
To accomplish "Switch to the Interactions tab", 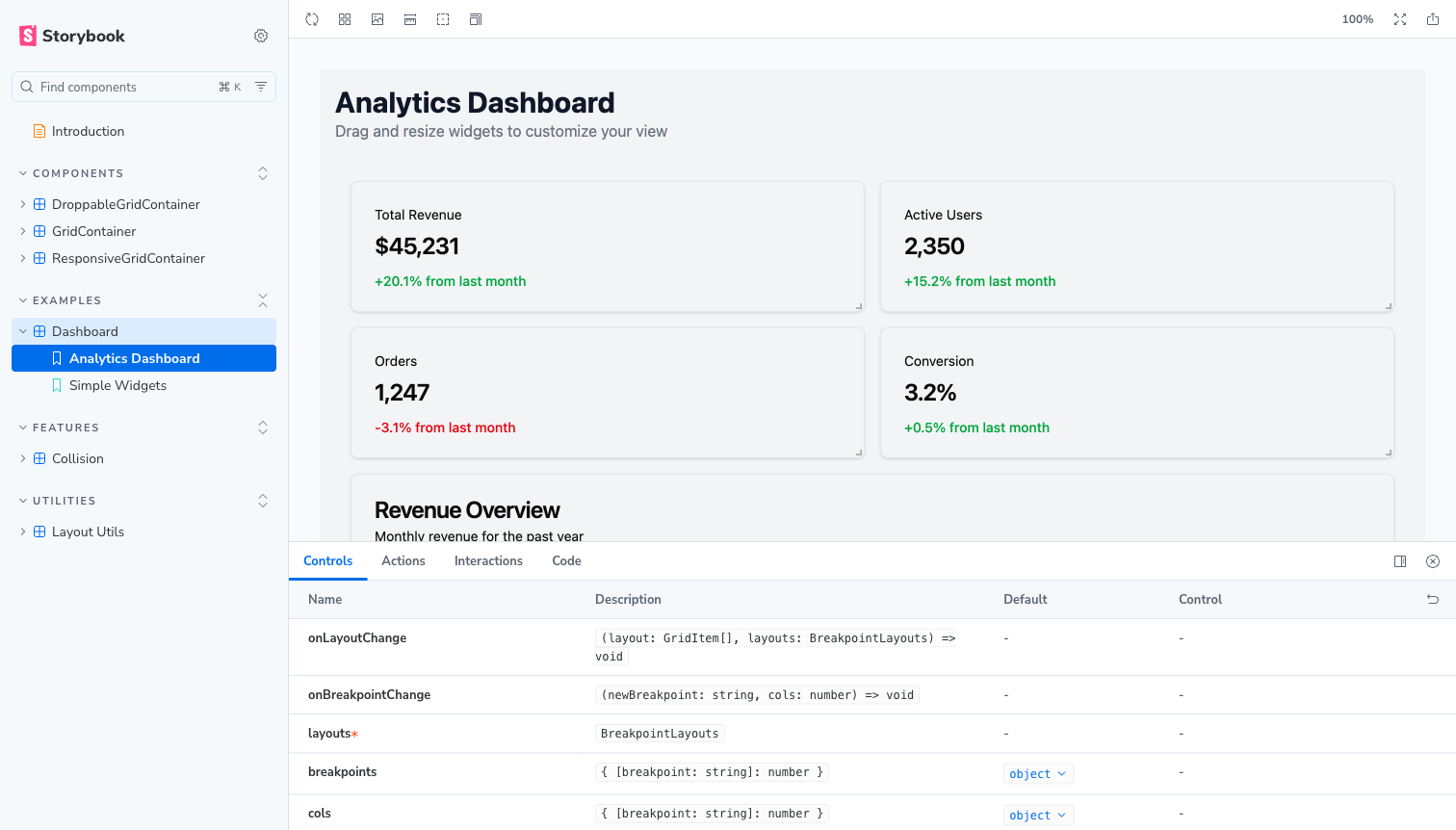I will click(x=488, y=561).
